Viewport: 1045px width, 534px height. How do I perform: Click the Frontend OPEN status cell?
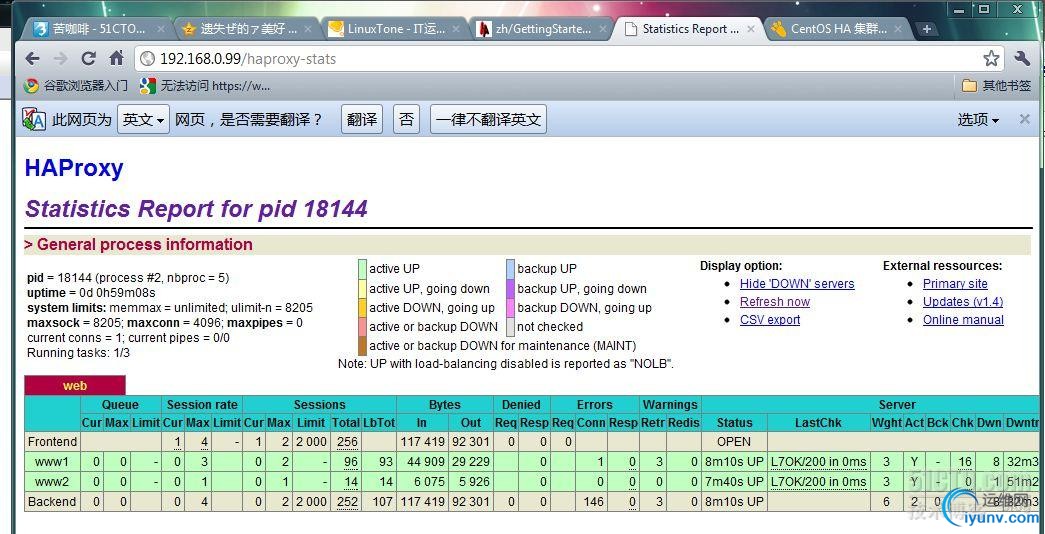pyautogui.click(x=734, y=441)
